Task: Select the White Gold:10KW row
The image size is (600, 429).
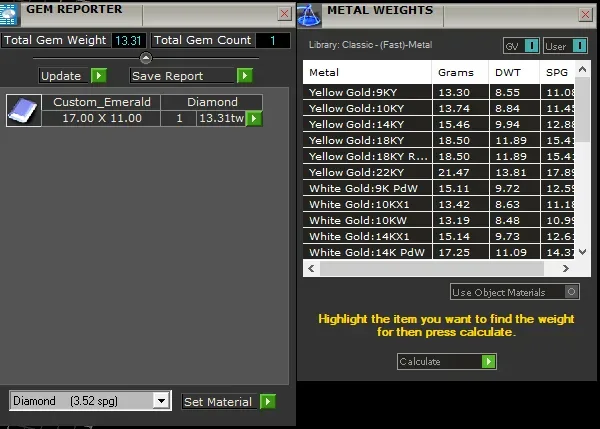Action: [439, 220]
